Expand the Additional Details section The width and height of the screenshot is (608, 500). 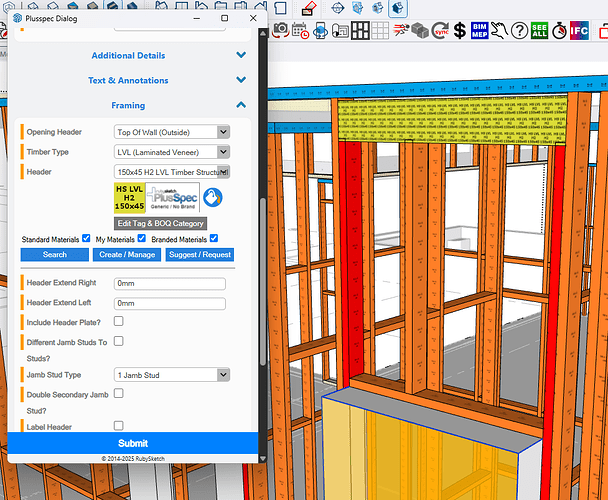(128, 56)
